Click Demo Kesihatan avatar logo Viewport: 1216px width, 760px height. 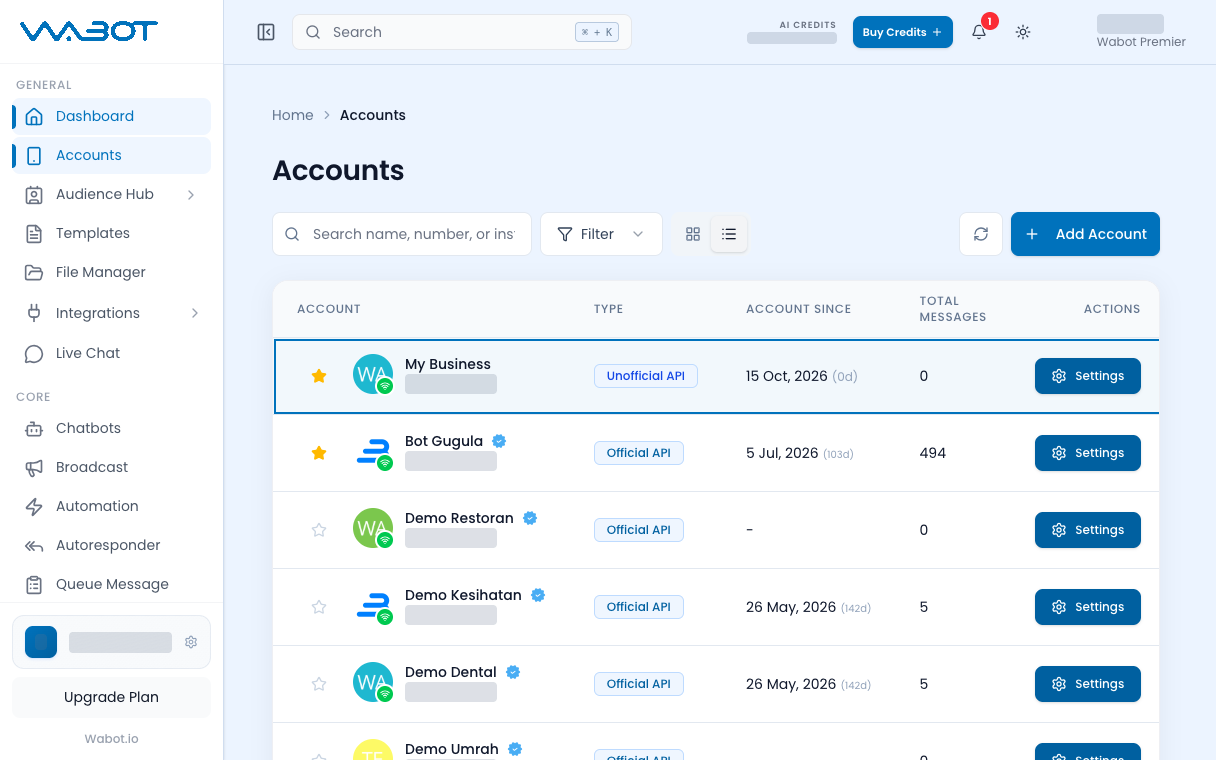click(373, 606)
